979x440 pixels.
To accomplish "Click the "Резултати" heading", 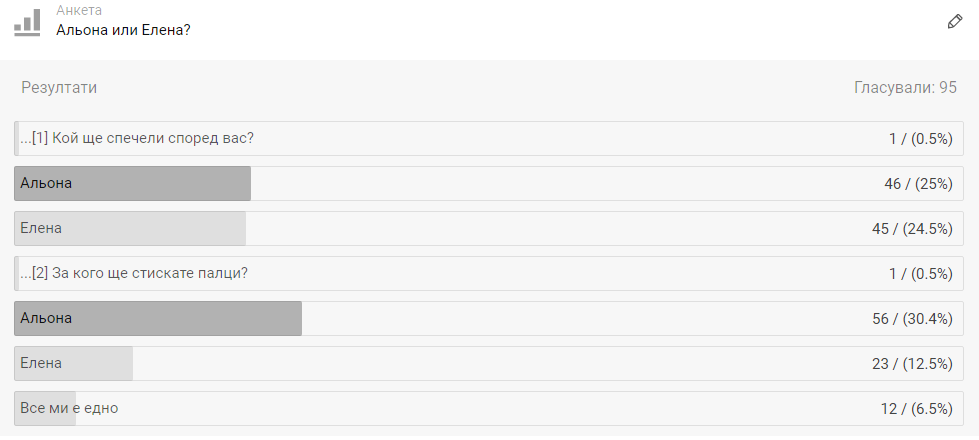I will 59,88.
